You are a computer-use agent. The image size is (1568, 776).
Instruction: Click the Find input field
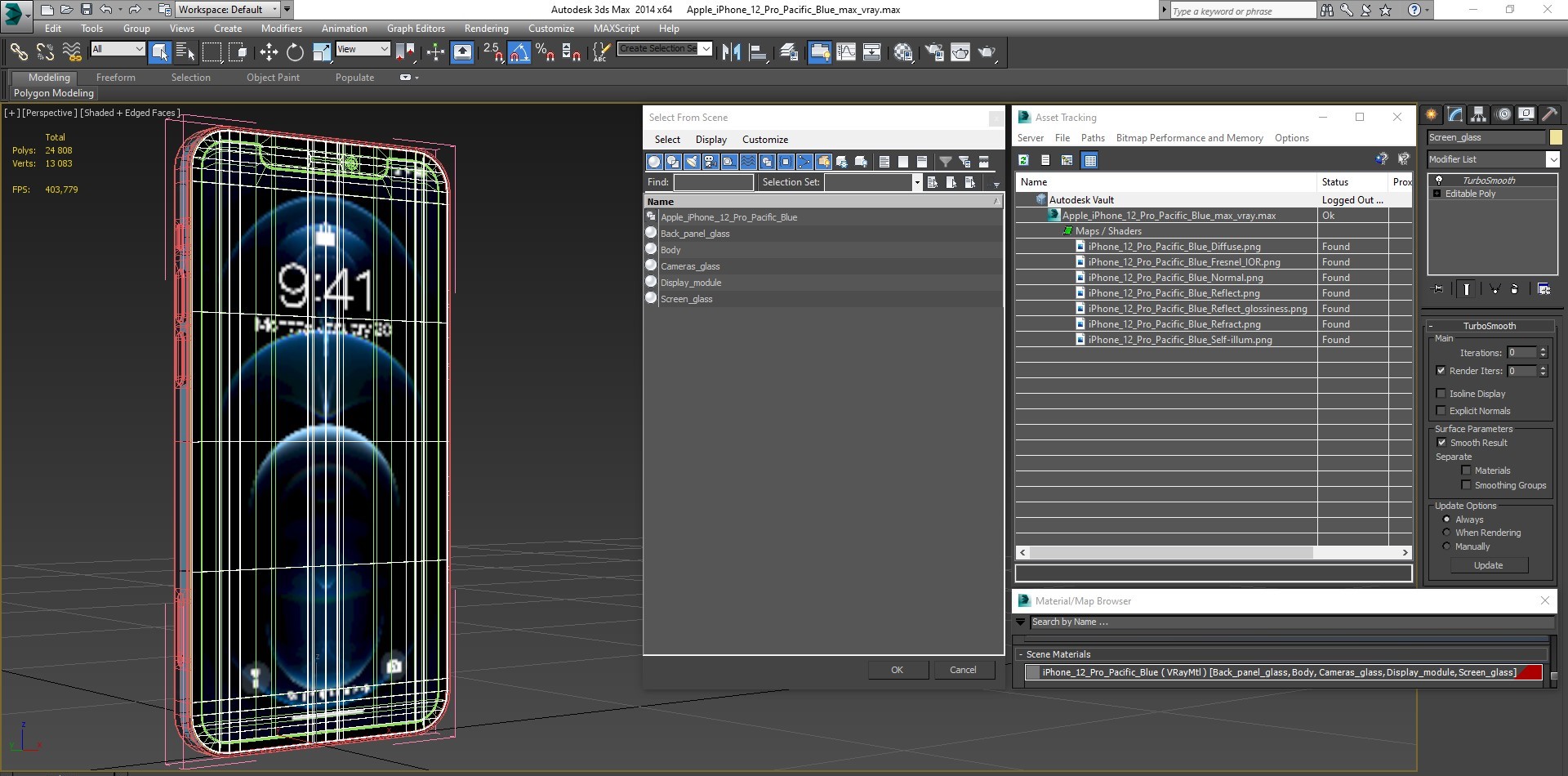[713, 182]
